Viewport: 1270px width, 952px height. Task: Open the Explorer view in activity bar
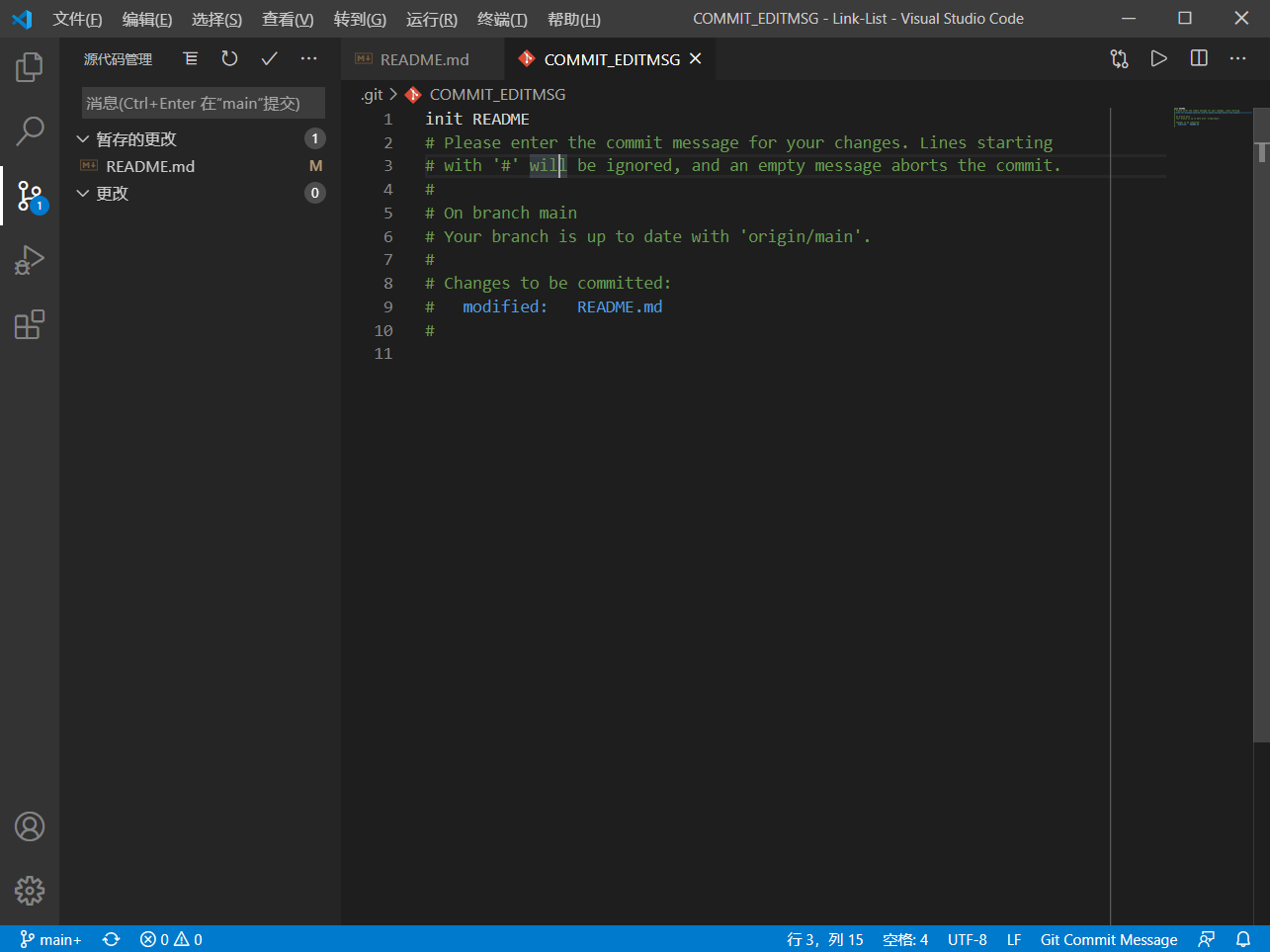pyautogui.click(x=30, y=67)
